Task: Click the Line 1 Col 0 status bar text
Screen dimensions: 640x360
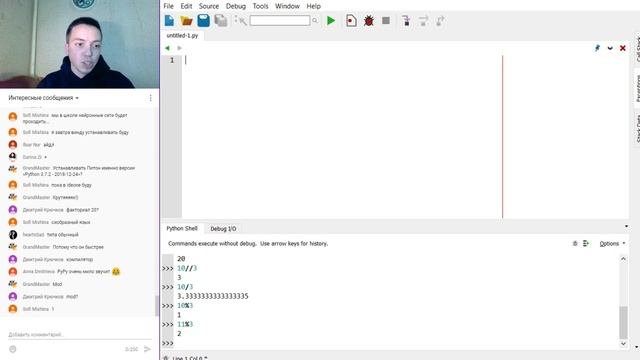Action: pyautogui.click(x=190, y=358)
